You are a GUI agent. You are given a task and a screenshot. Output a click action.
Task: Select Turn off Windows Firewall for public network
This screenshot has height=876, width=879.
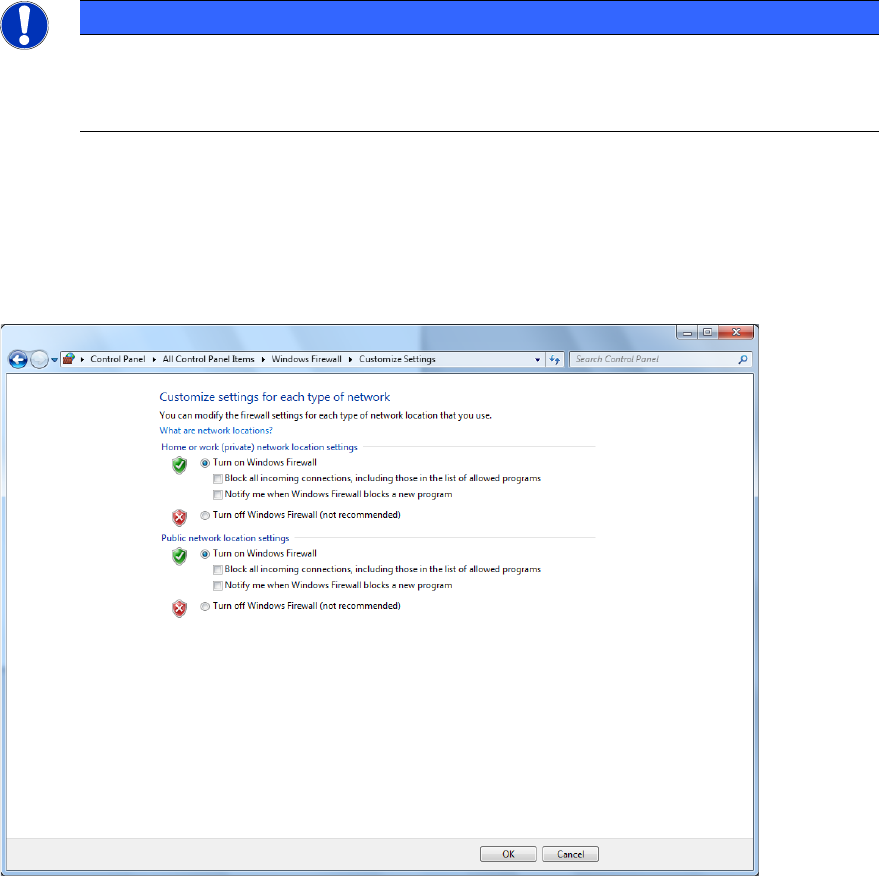pyautogui.click(x=205, y=606)
